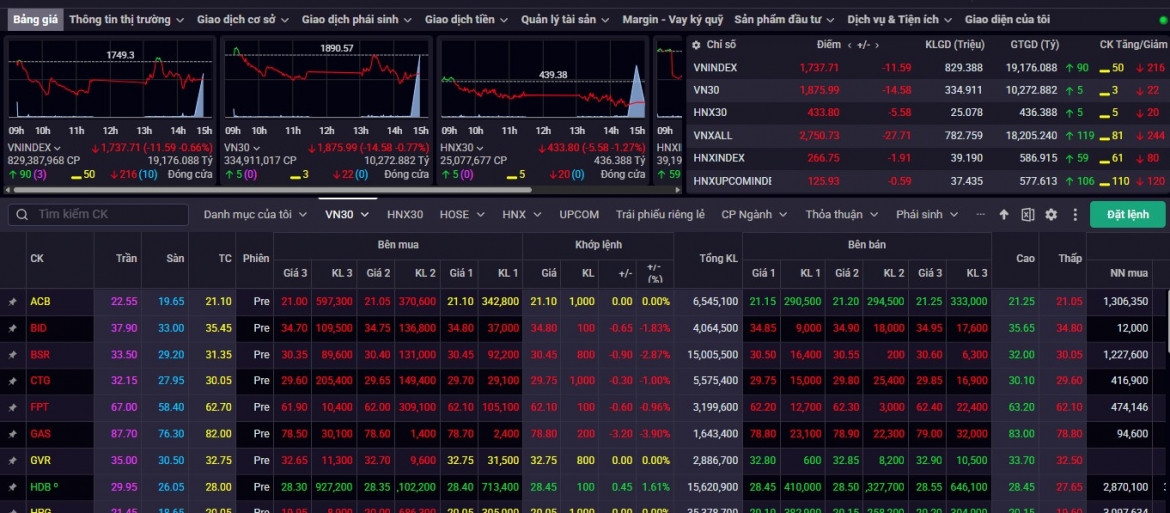Show more tabs via horizontal ellipsis
1170x513 pixels.
(980, 214)
